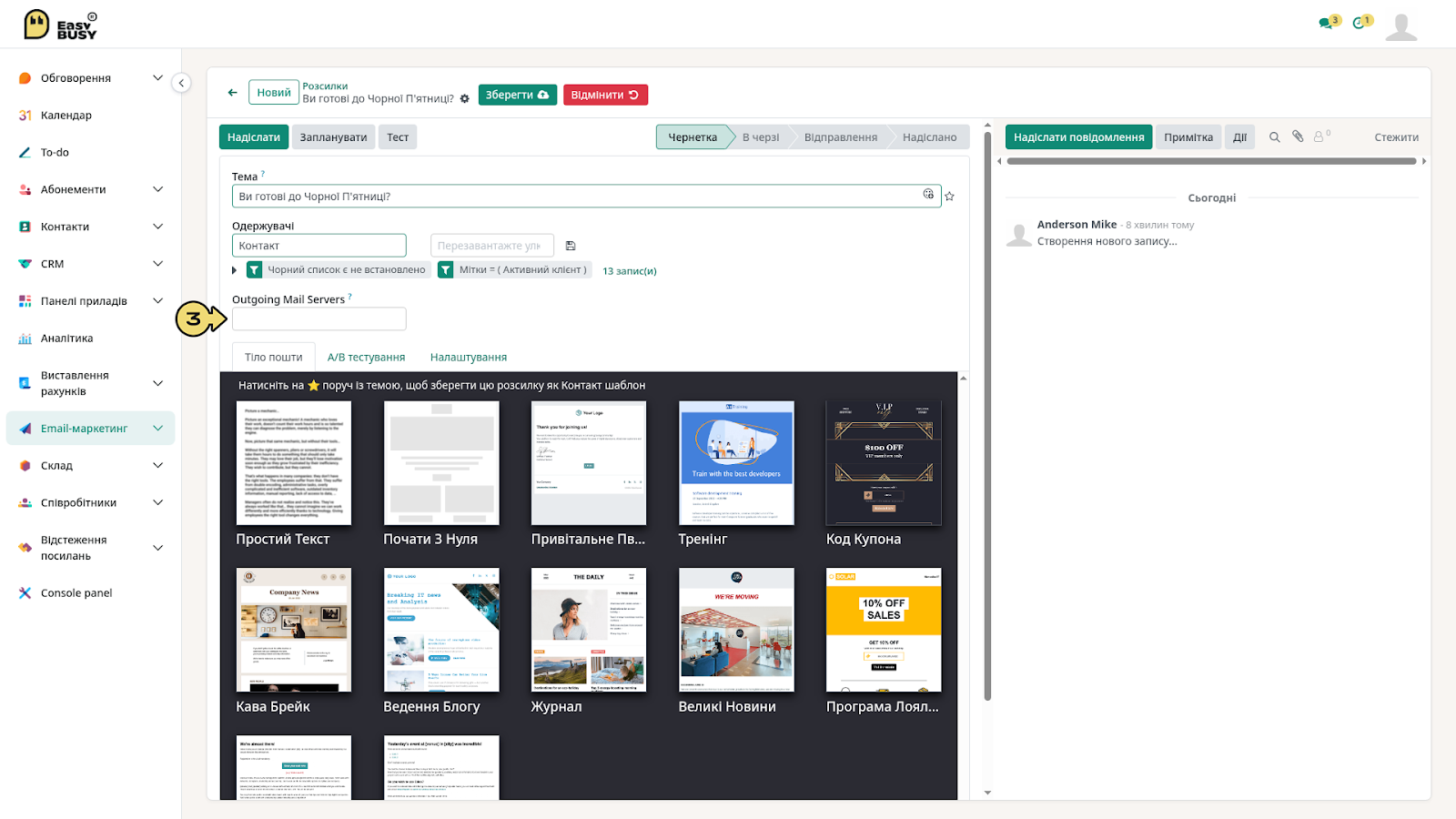Click filter icon of Чорний список rule
The image size is (1456, 819).
[x=254, y=270]
